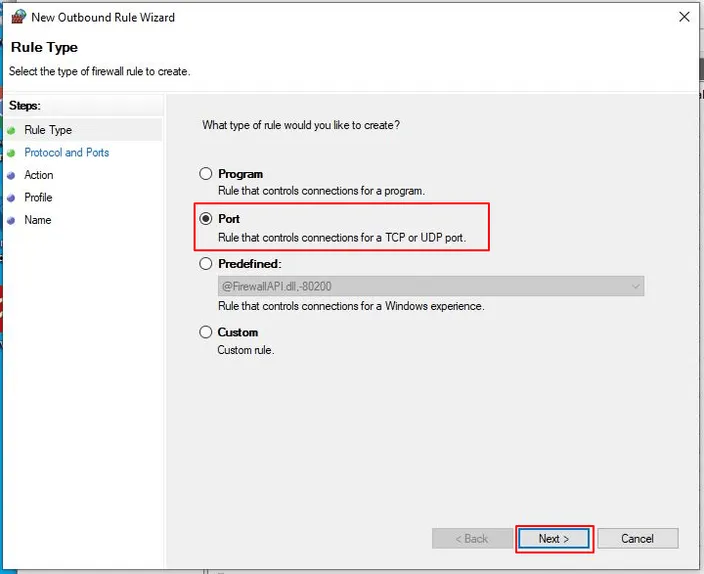The image size is (704, 574).
Task: Click the green bullet beside Protocol and Ports
Action: 11,153
